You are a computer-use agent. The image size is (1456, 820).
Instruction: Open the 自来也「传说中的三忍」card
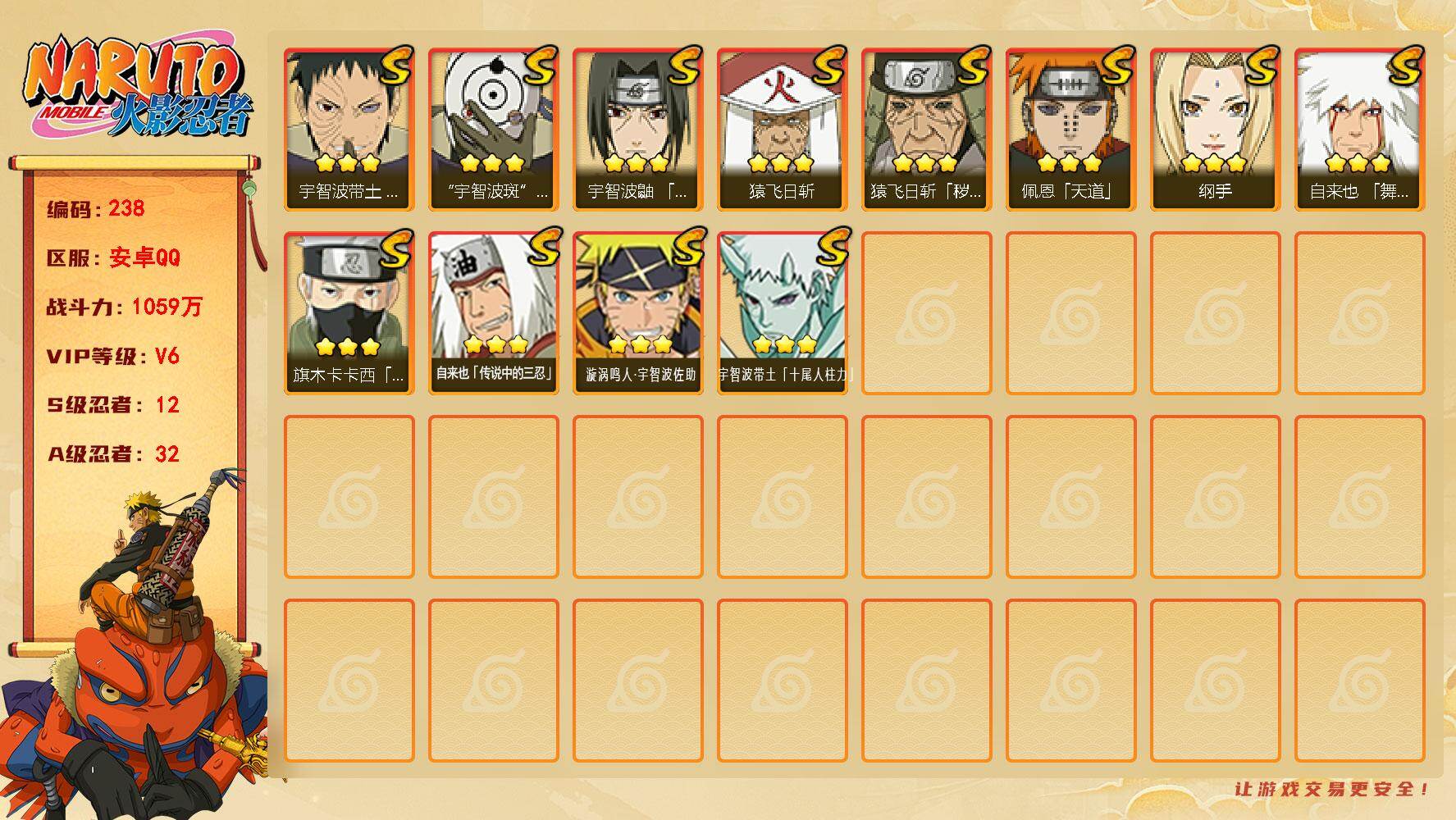(493, 313)
